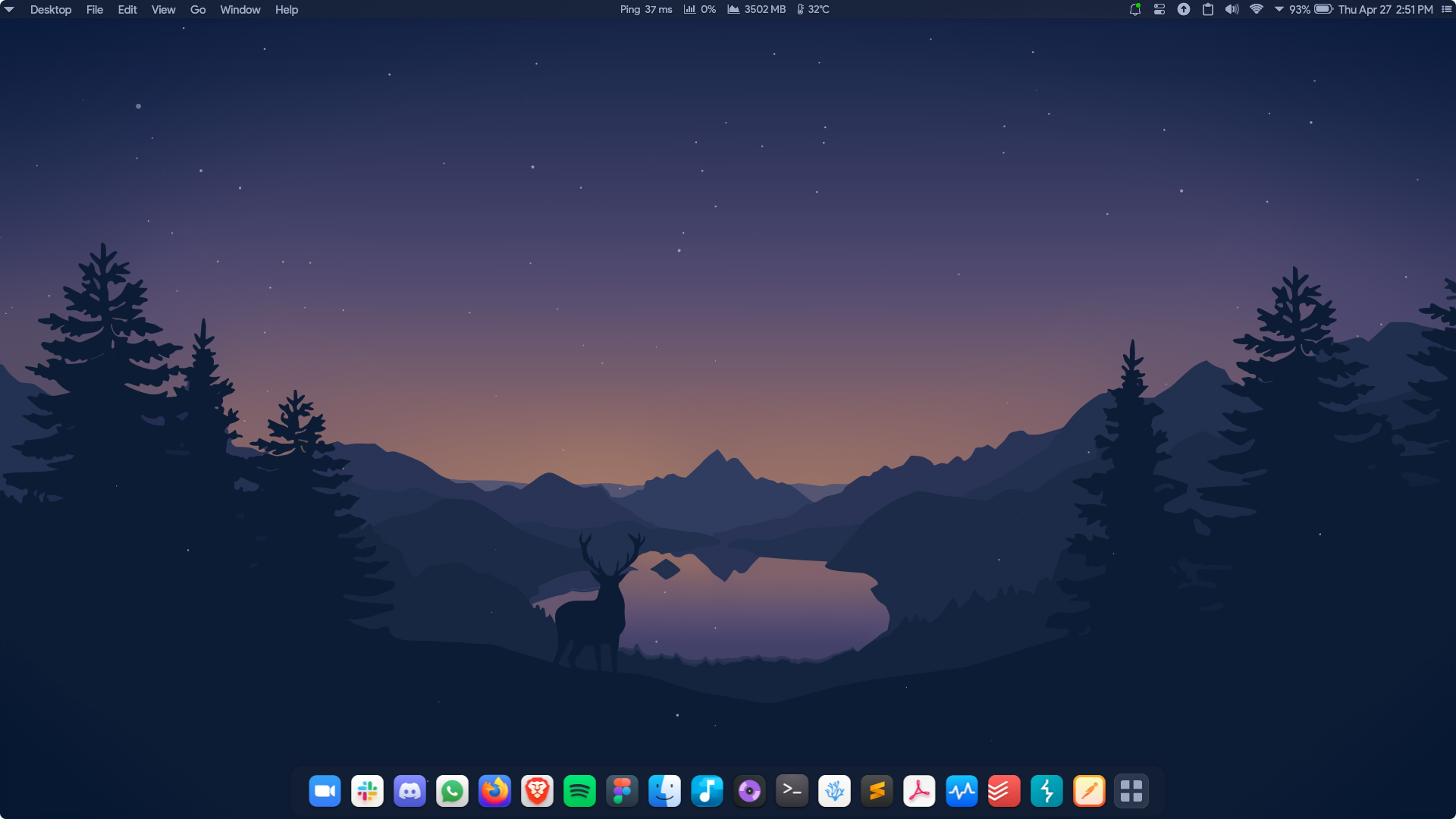Open the View menu
The image size is (1456, 819).
pyautogui.click(x=163, y=9)
